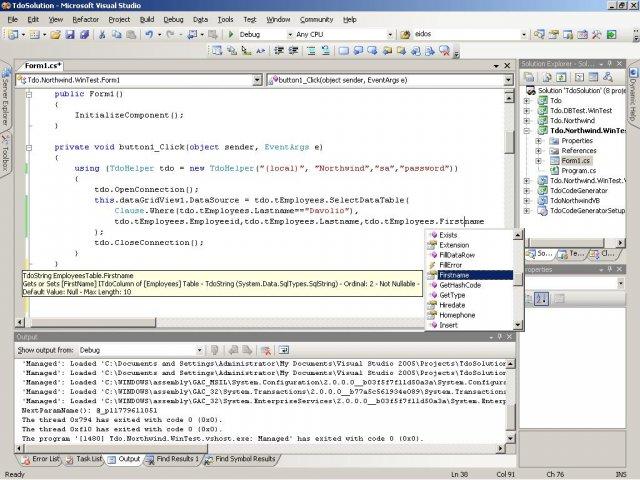Open the Refactor menu
Image resolution: width=640 pixels, height=480 pixels.
(85, 19)
